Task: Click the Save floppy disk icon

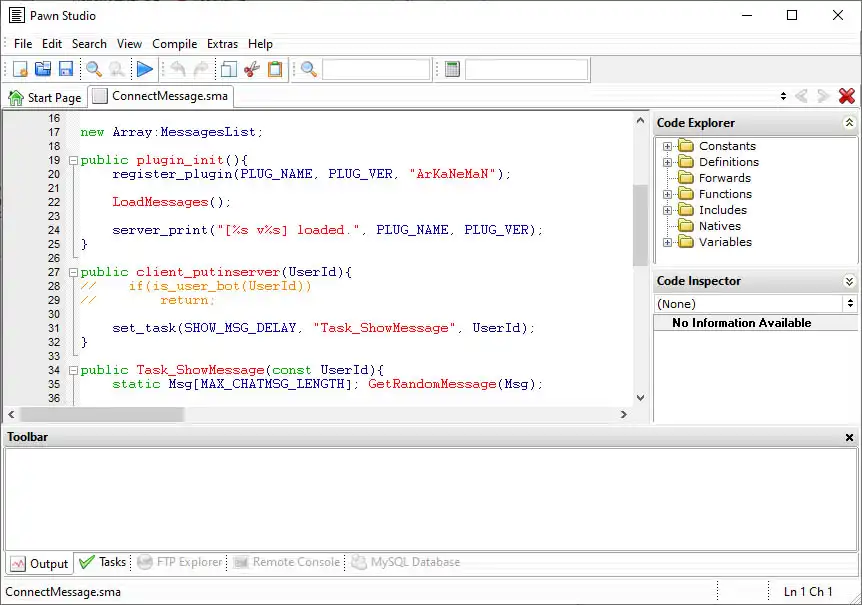Action: tap(66, 69)
